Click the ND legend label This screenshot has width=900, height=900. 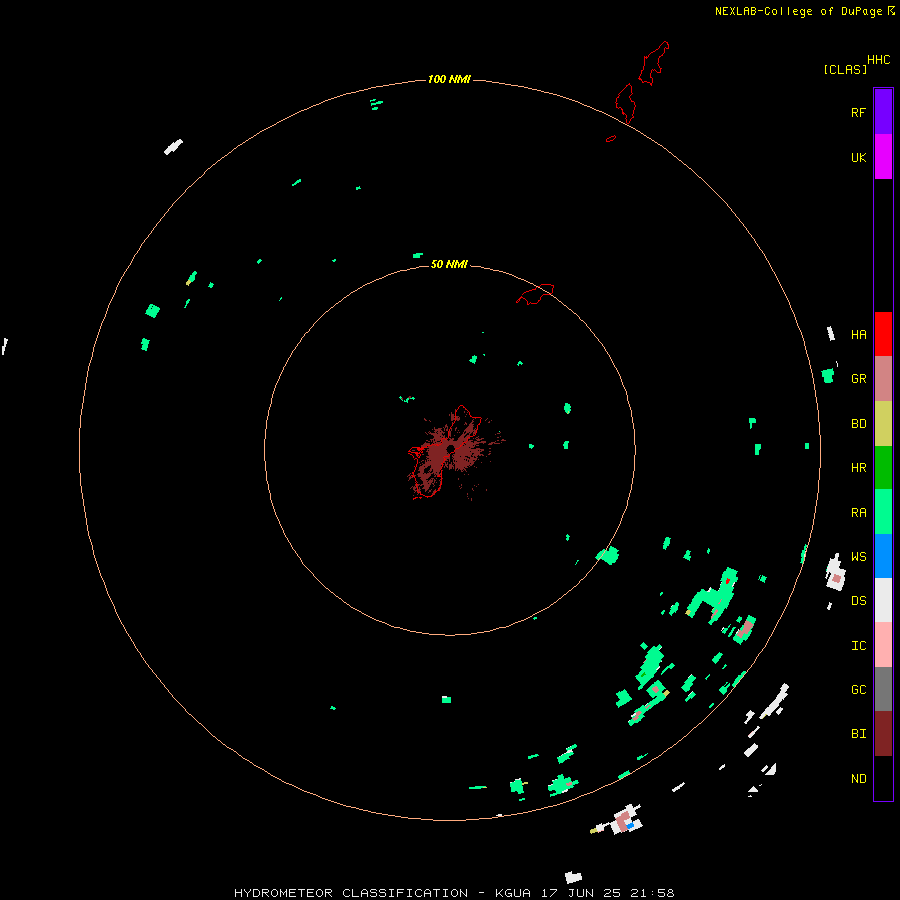[859, 779]
